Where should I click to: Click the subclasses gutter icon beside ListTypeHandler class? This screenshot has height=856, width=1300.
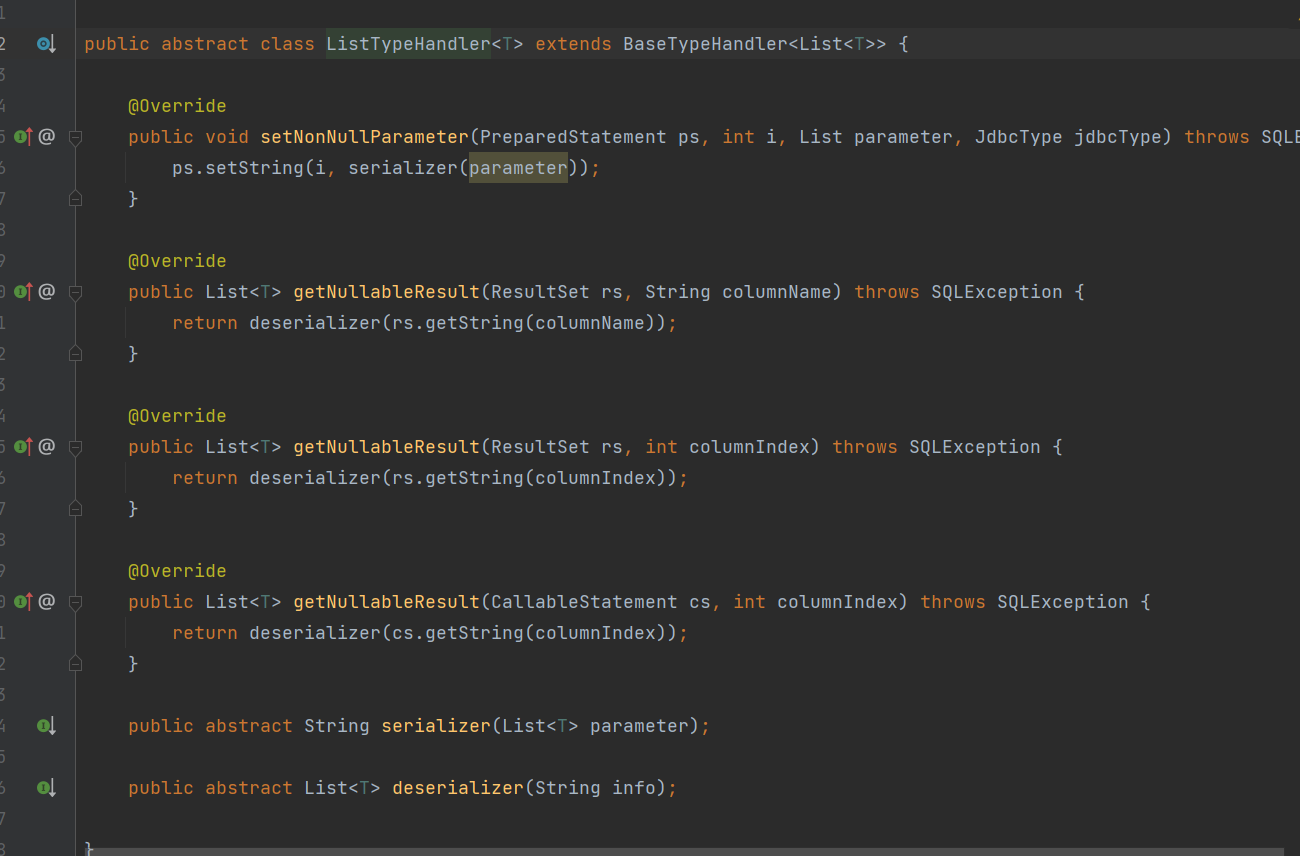pos(45,44)
